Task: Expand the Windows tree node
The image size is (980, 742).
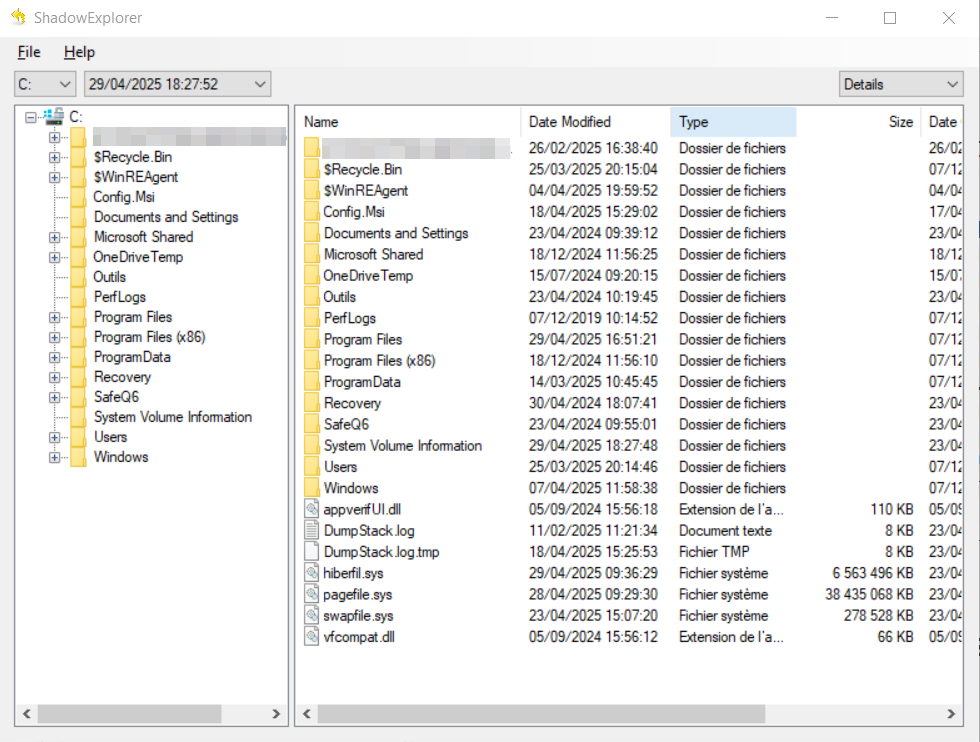Action: tap(54, 457)
